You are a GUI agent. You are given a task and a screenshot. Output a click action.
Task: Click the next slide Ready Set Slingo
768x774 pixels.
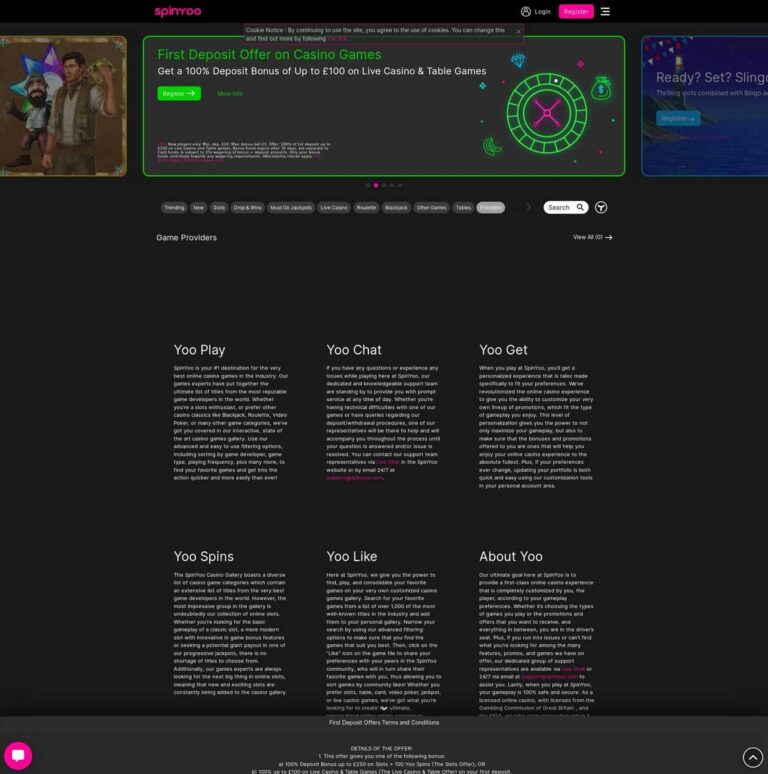pyautogui.click(x=705, y=106)
